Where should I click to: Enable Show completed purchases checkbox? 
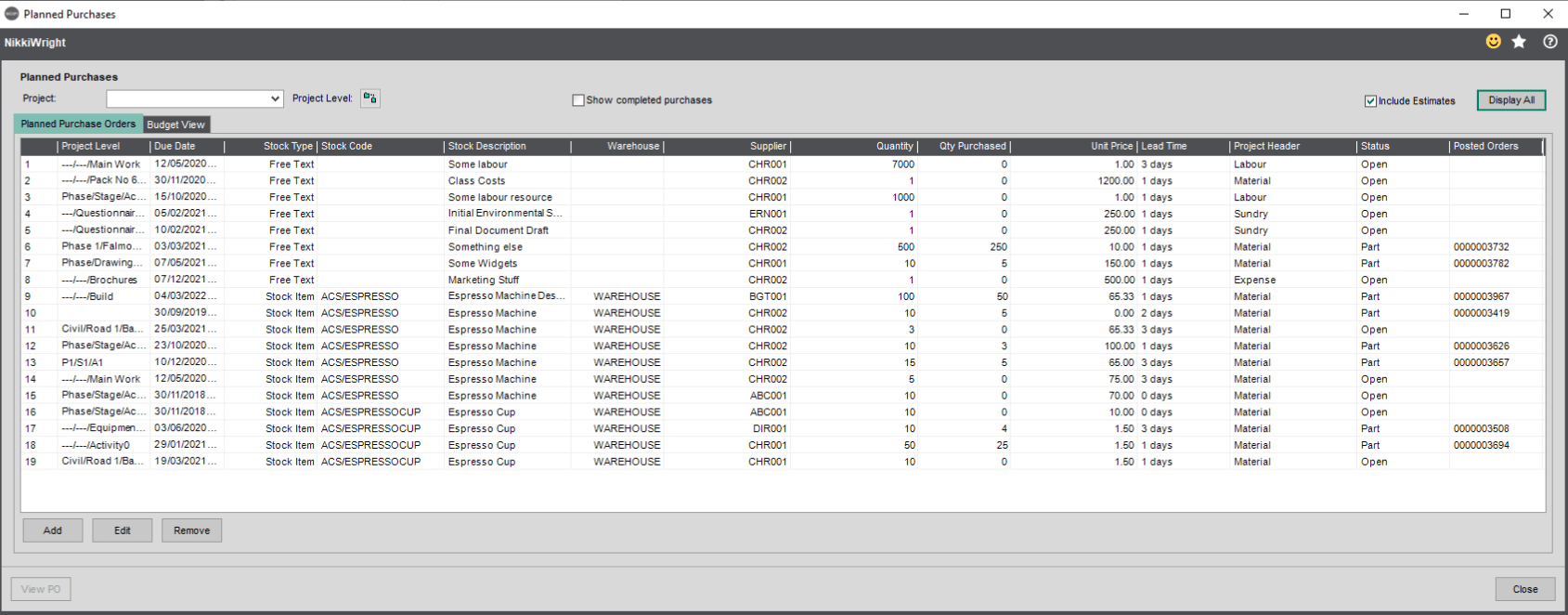click(x=578, y=100)
